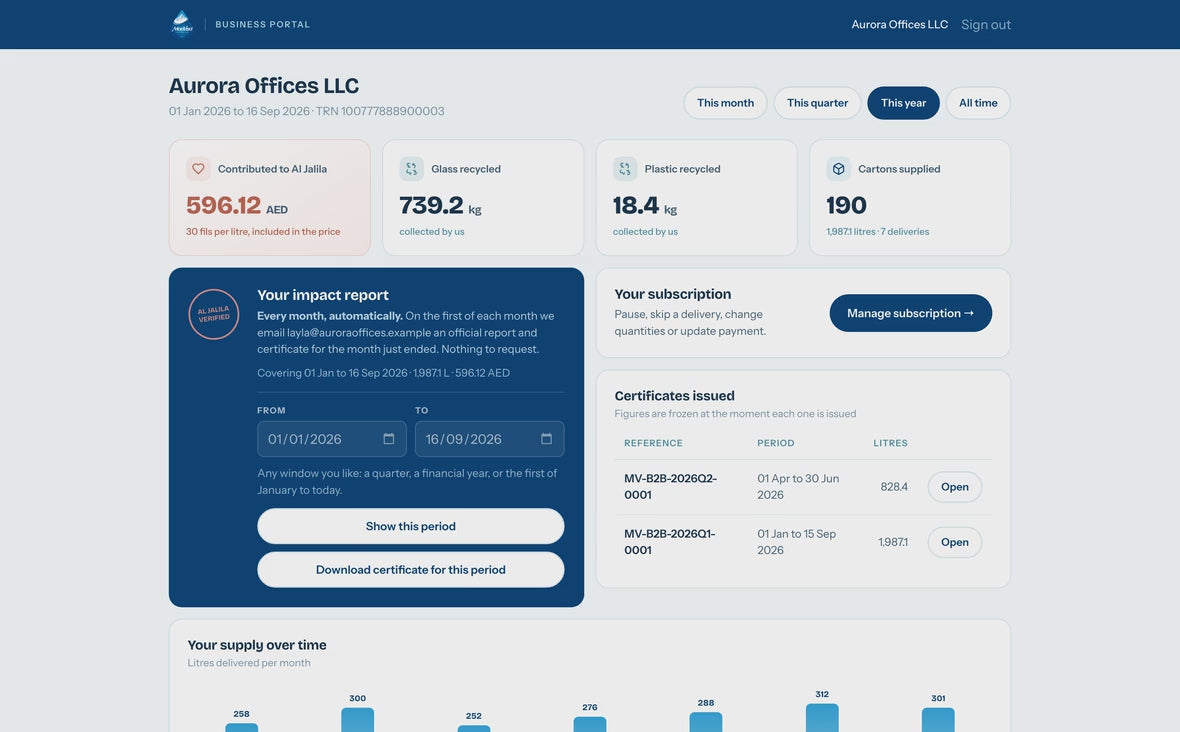The image size is (1180, 732).
Task: Click the 01 Jan to 15 Sep 2026 period
Action: (796, 542)
